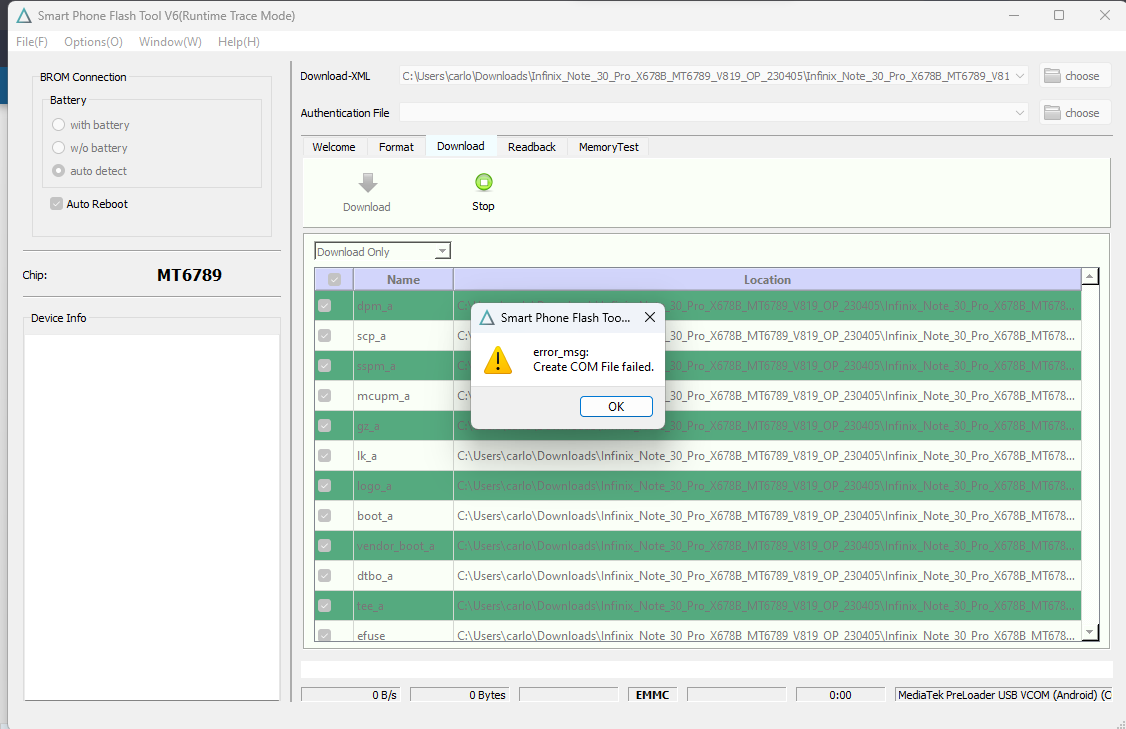Click the Location column header
Image resolution: width=1126 pixels, height=729 pixels.
(767, 279)
